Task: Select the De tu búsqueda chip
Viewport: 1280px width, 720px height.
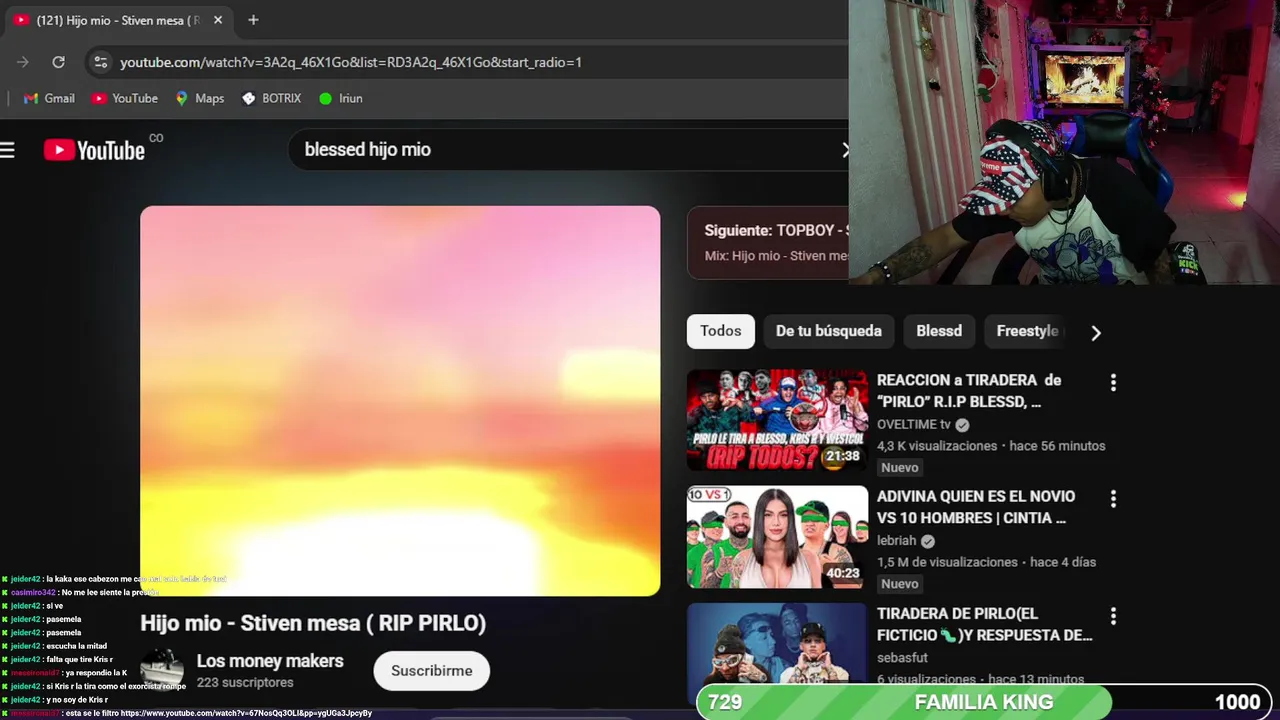Action: tap(829, 331)
